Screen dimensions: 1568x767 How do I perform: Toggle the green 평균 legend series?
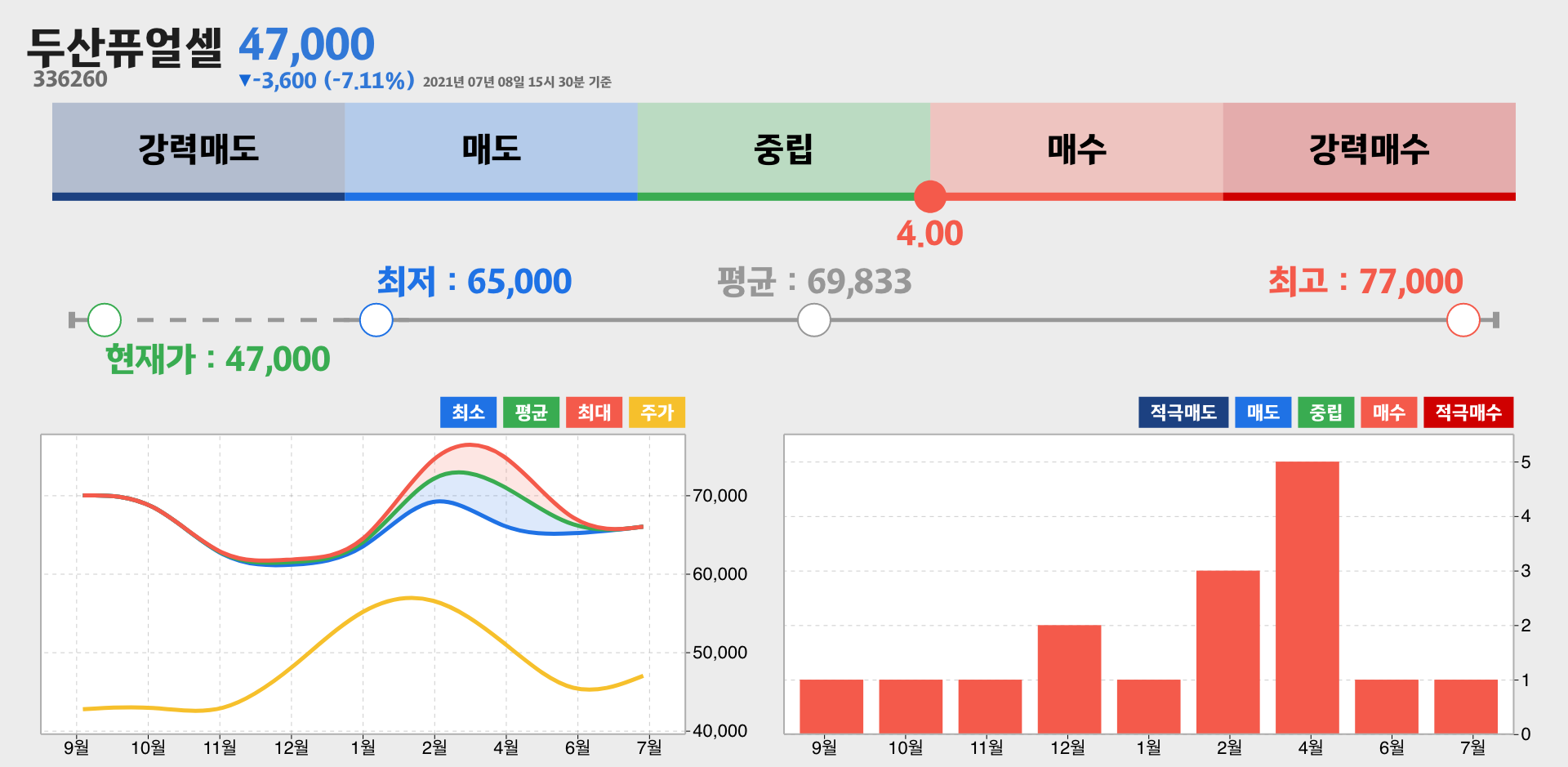pyautogui.click(x=532, y=412)
